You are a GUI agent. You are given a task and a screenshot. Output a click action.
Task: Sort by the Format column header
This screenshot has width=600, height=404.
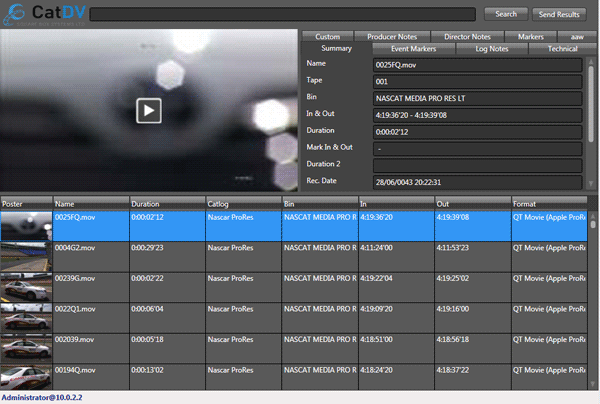[548, 203]
